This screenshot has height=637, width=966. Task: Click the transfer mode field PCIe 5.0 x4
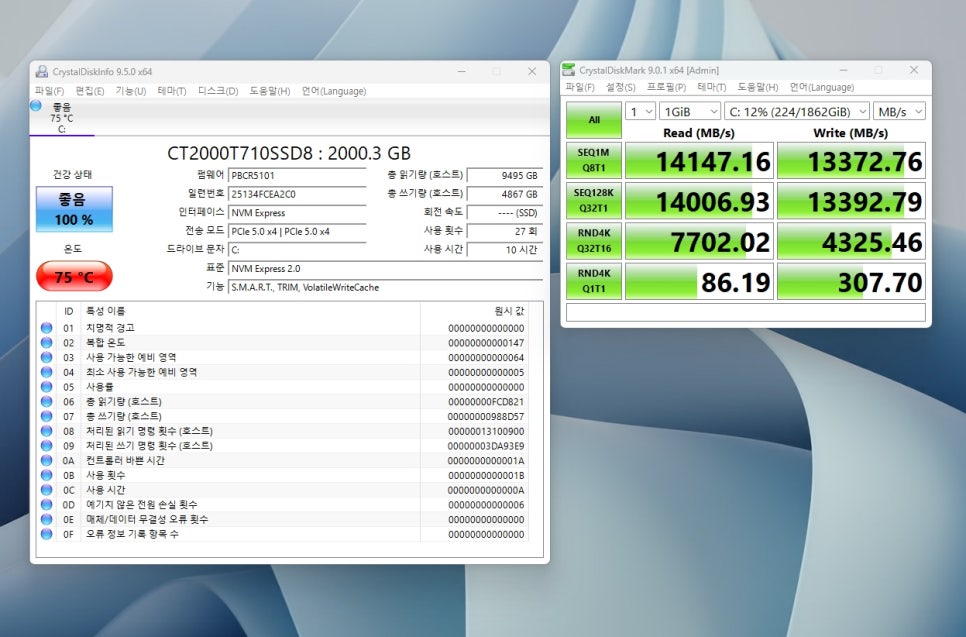297,232
